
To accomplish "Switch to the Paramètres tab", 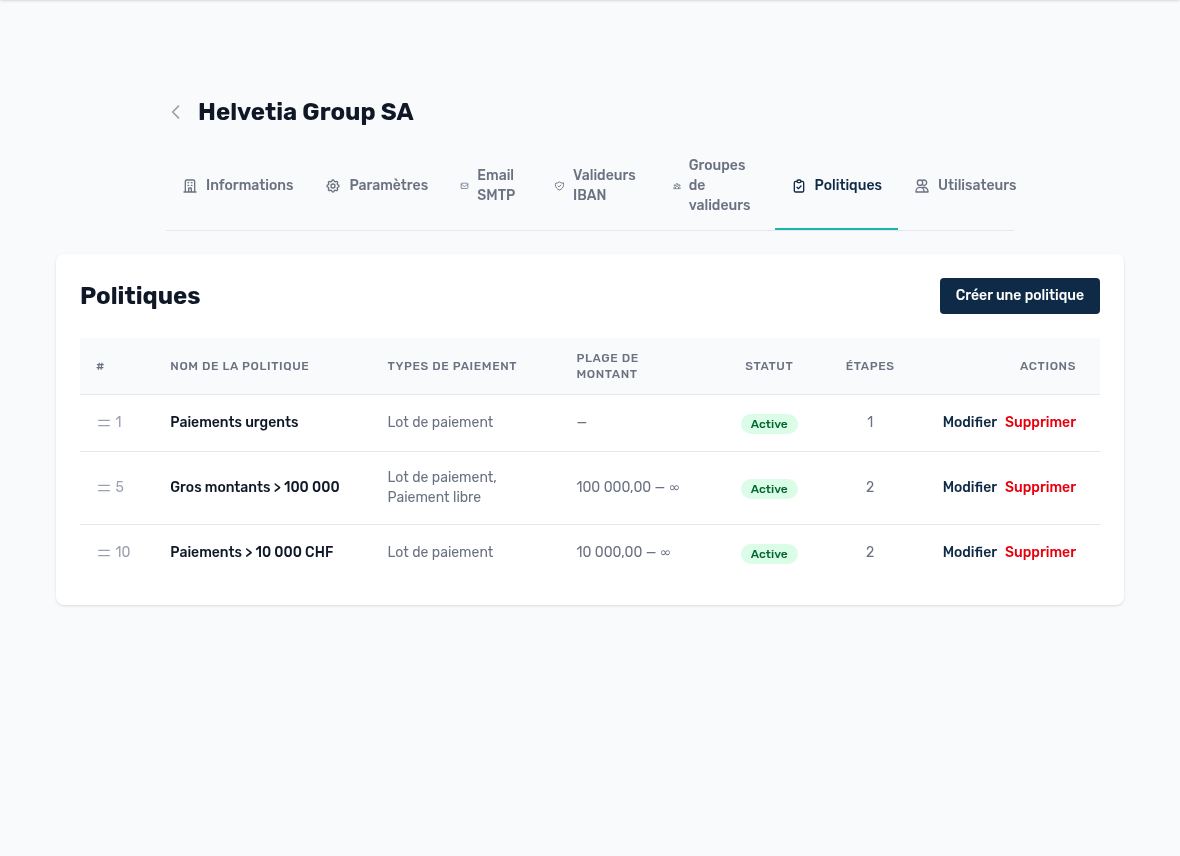I will coord(377,185).
